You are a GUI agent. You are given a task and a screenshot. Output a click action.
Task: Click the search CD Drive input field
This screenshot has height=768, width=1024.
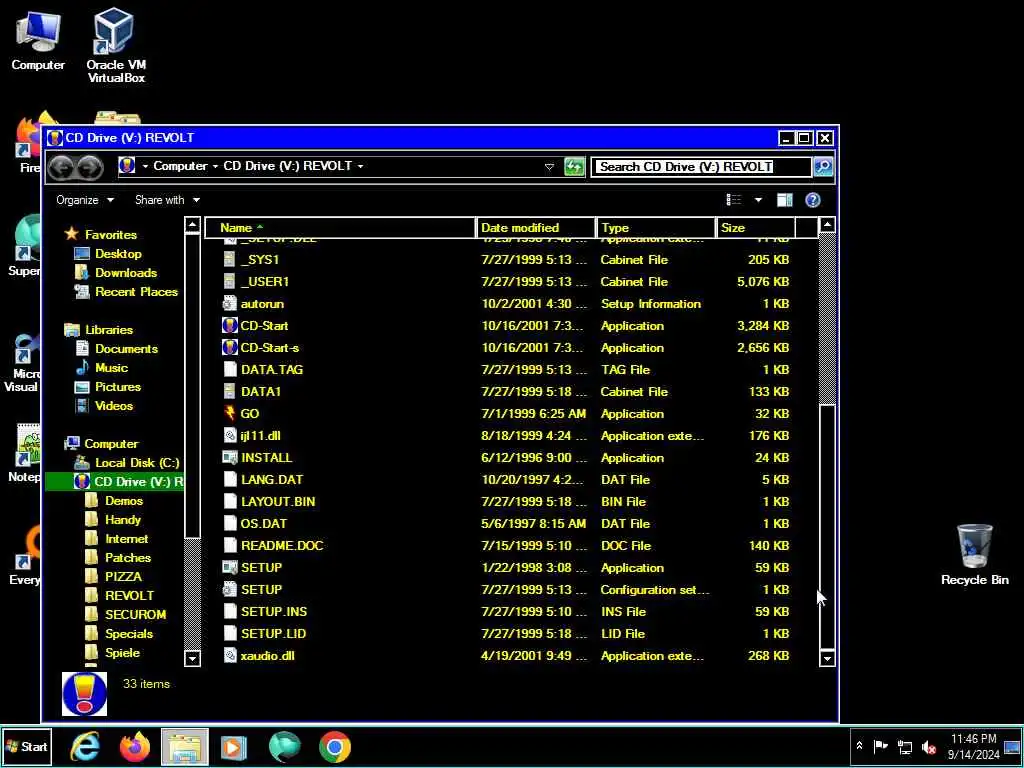click(x=701, y=167)
